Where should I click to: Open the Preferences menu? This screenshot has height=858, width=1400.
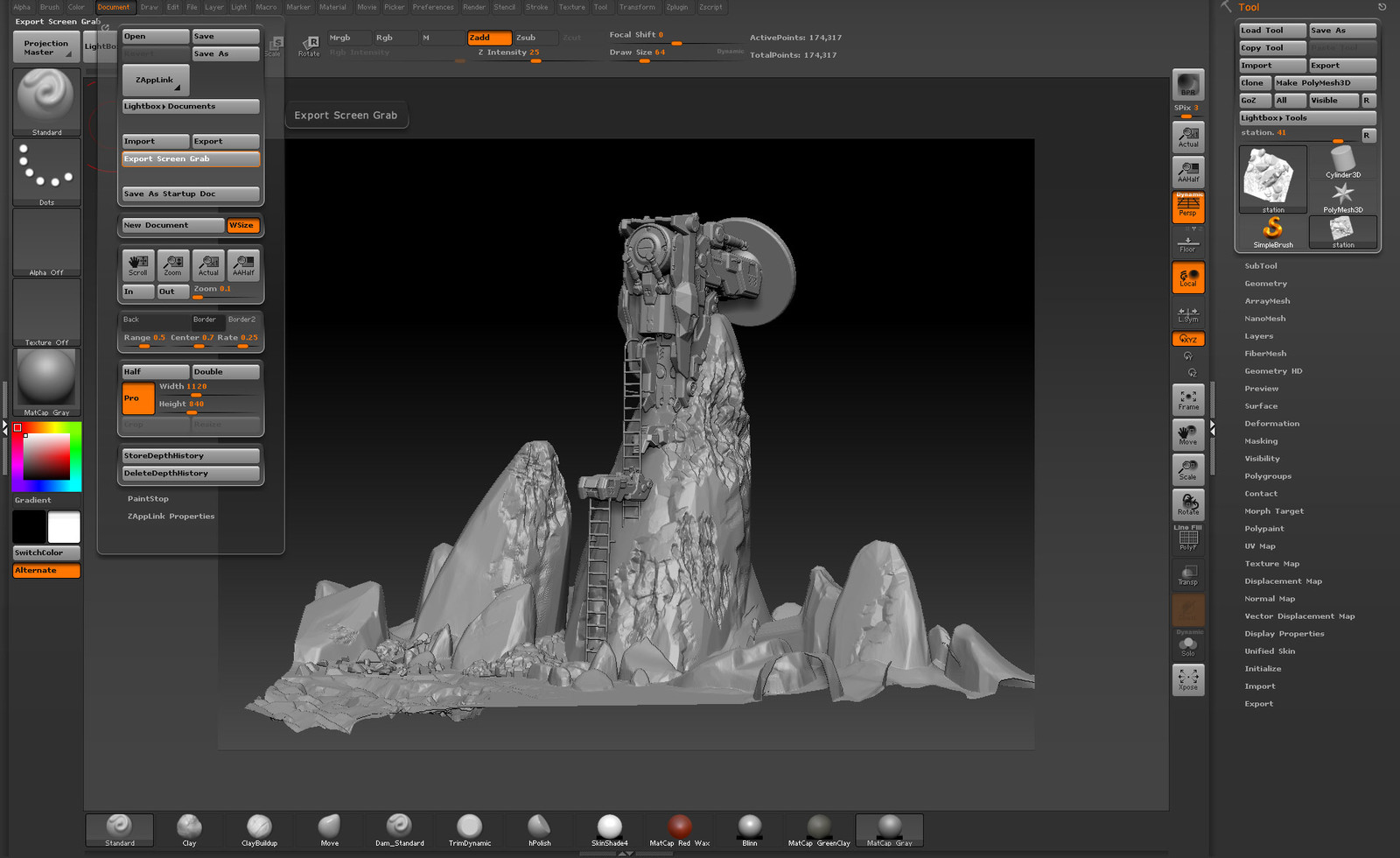click(433, 7)
